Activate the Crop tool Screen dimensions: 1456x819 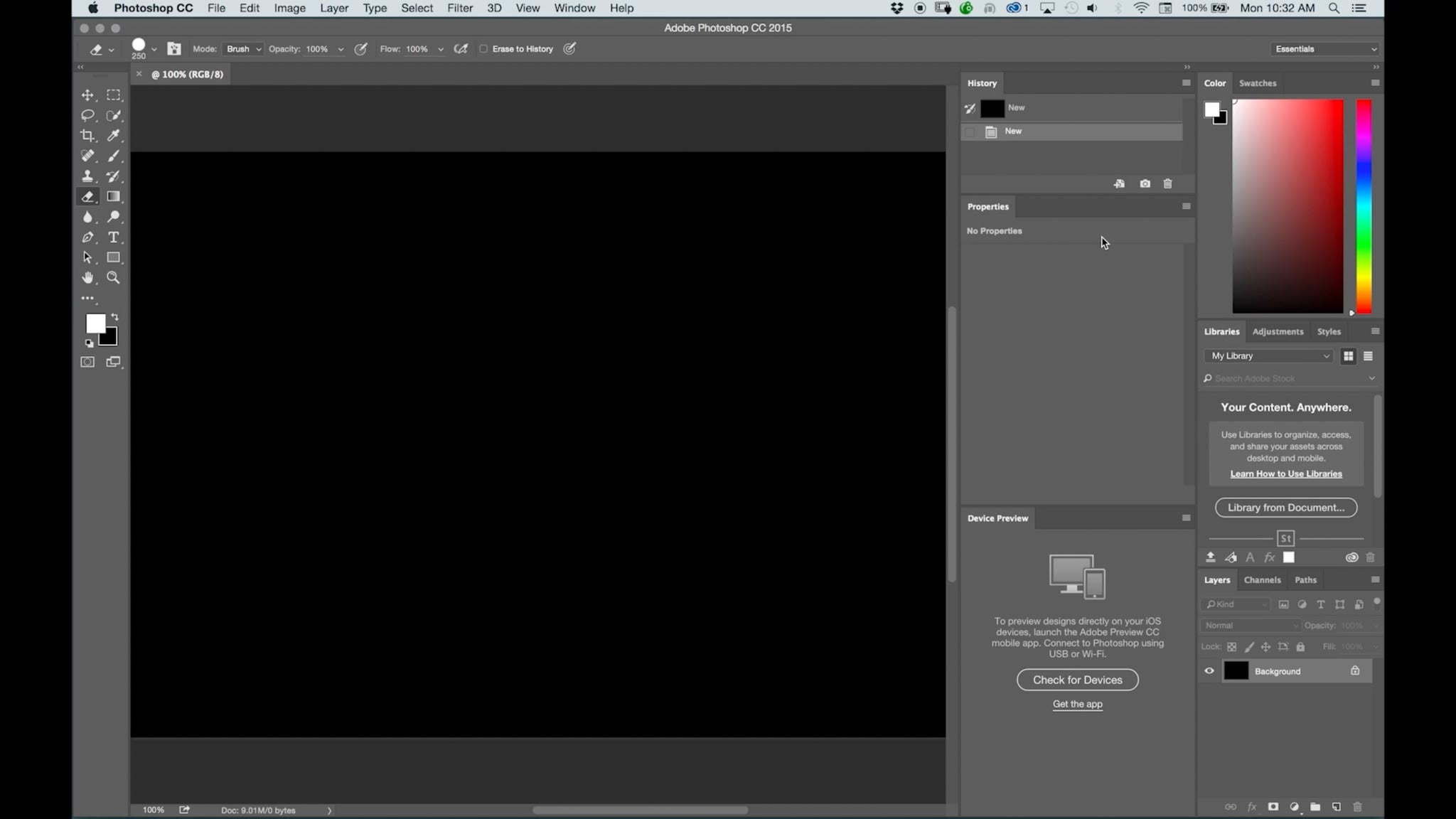pyautogui.click(x=87, y=135)
